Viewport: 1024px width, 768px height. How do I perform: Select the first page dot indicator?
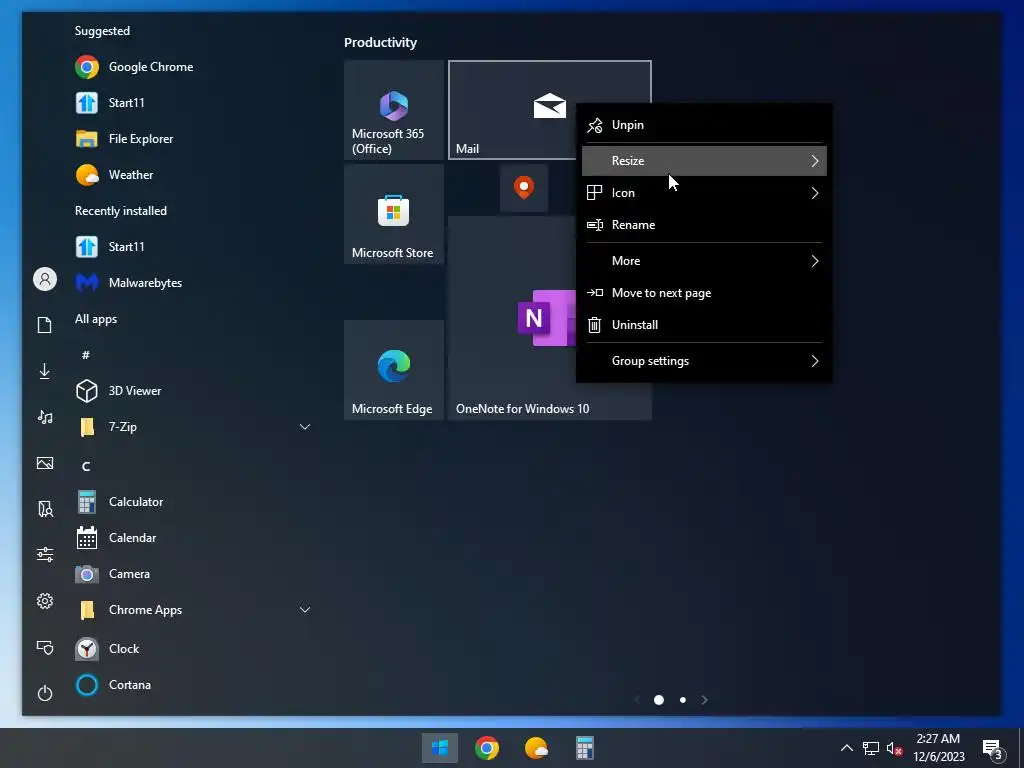(659, 700)
